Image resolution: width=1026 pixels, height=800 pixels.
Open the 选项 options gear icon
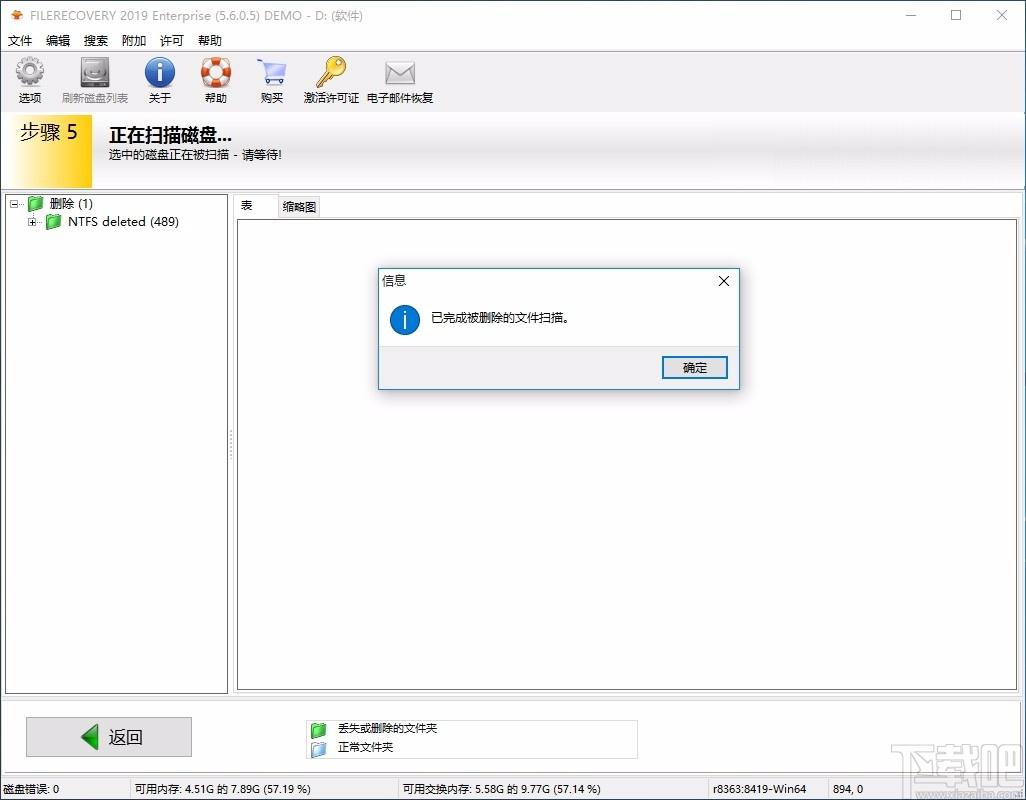coord(29,72)
